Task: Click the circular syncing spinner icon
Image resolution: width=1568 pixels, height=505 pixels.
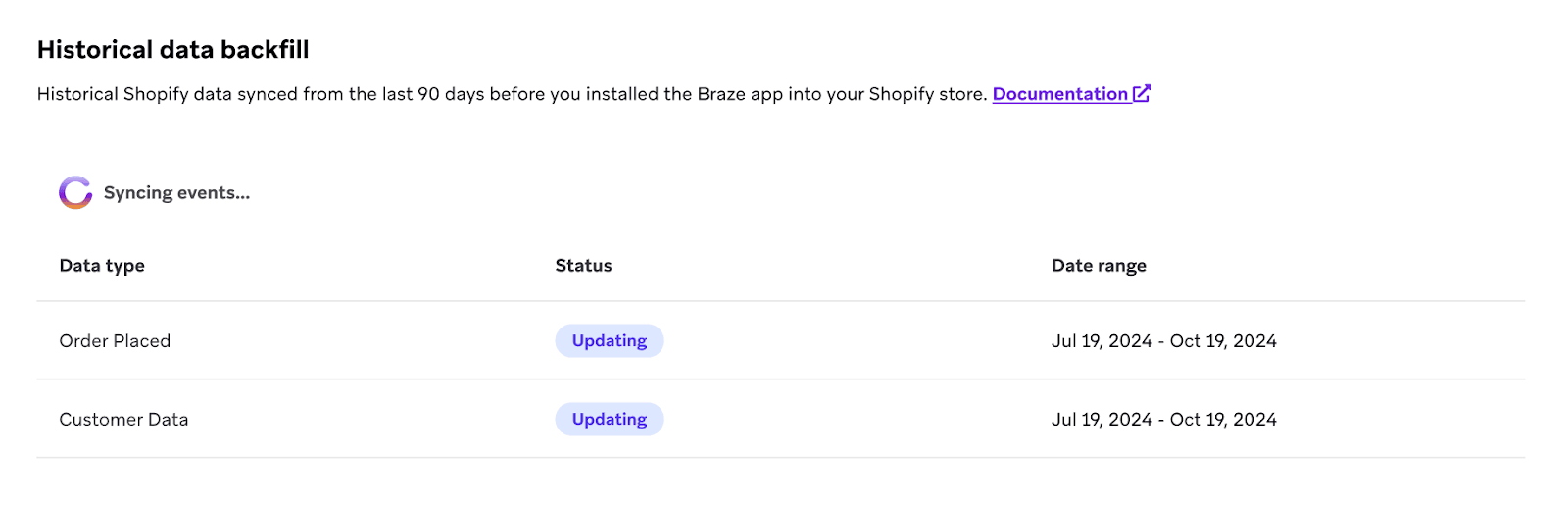Action: click(75, 193)
